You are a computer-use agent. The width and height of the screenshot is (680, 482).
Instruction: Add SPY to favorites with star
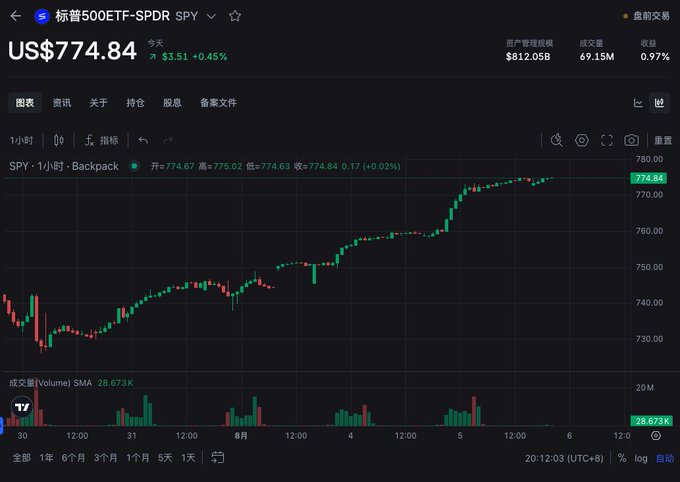(235, 16)
